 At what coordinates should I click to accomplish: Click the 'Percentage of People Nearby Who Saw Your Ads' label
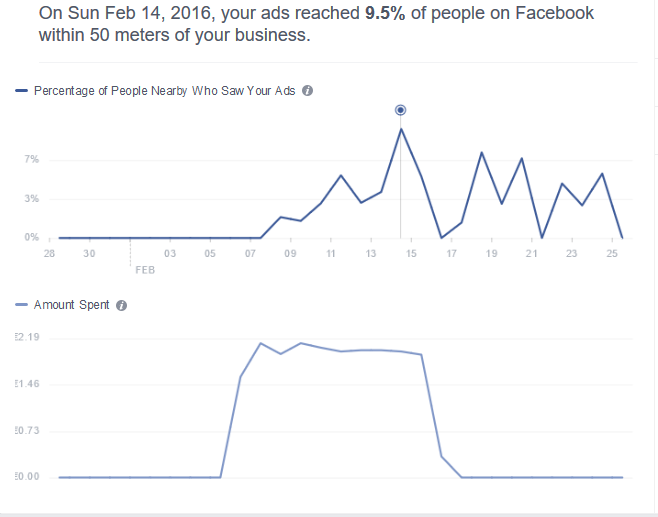(166, 91)
